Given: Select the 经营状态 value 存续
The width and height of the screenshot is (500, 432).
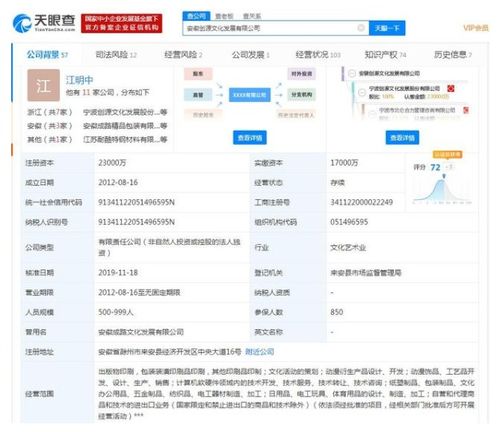Looking at the screenshot, I should click(337, 183).
